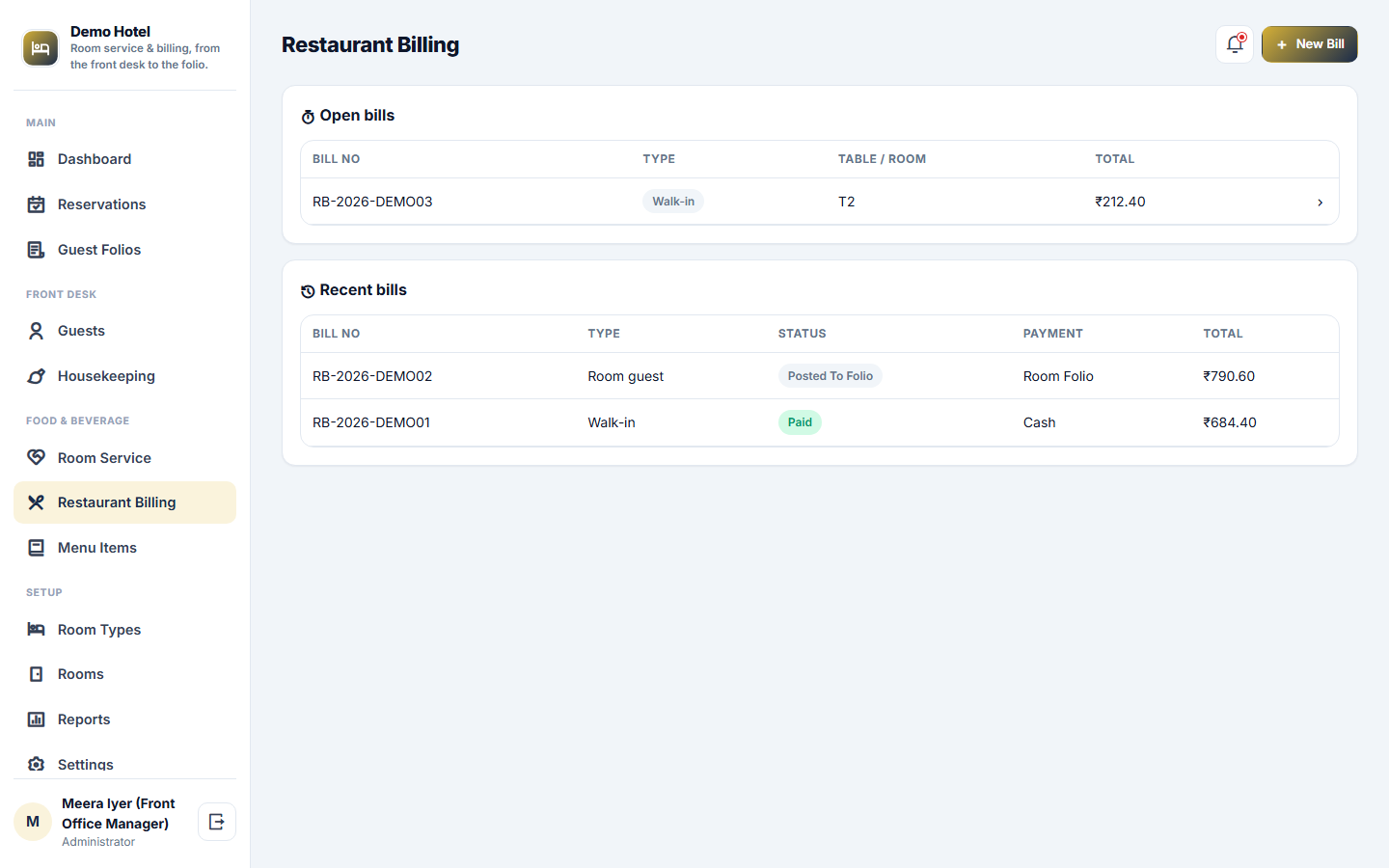Click the Dashboard grid icon

37,159
